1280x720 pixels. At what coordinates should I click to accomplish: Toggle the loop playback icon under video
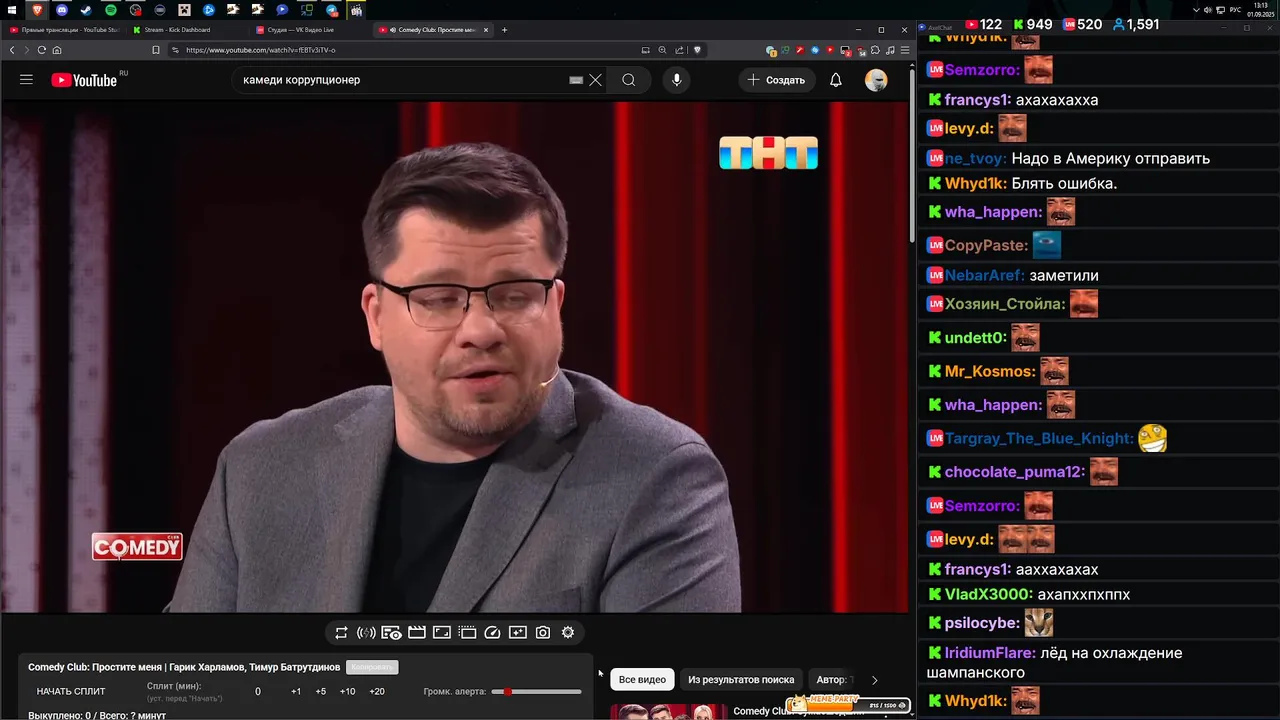point(341,632)
